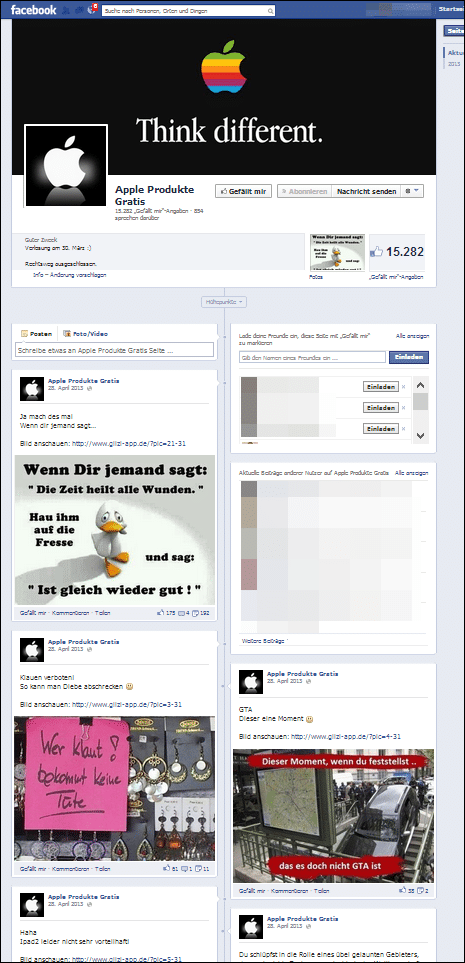
Task: Open the notifications globe icon with red badge
Action: pyautogui.click(x=93, y=9)
